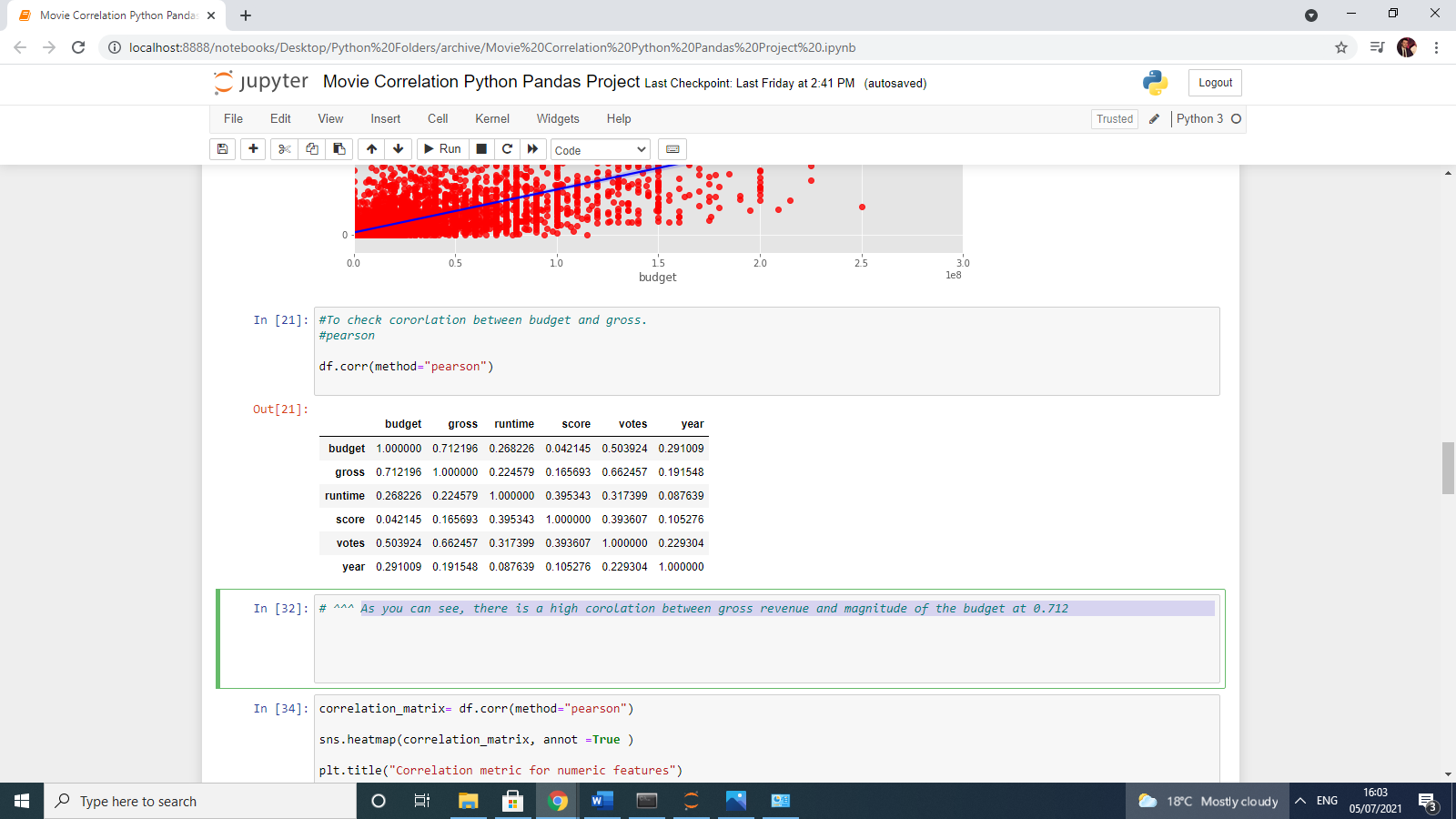Cut the selected cell using scissors icon
This screenshot has height=819, width=1456.
[283, 148]
